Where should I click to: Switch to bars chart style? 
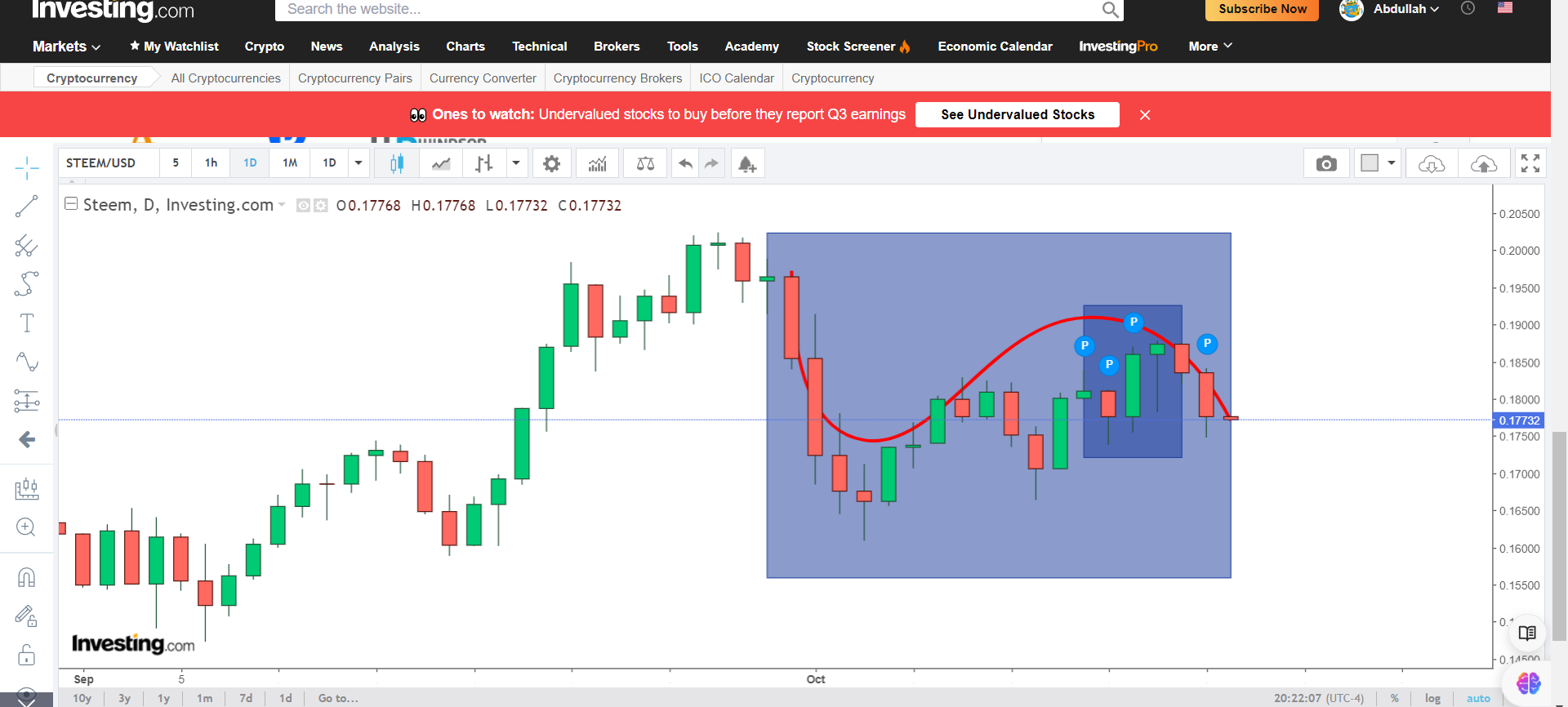coord(484,163)
